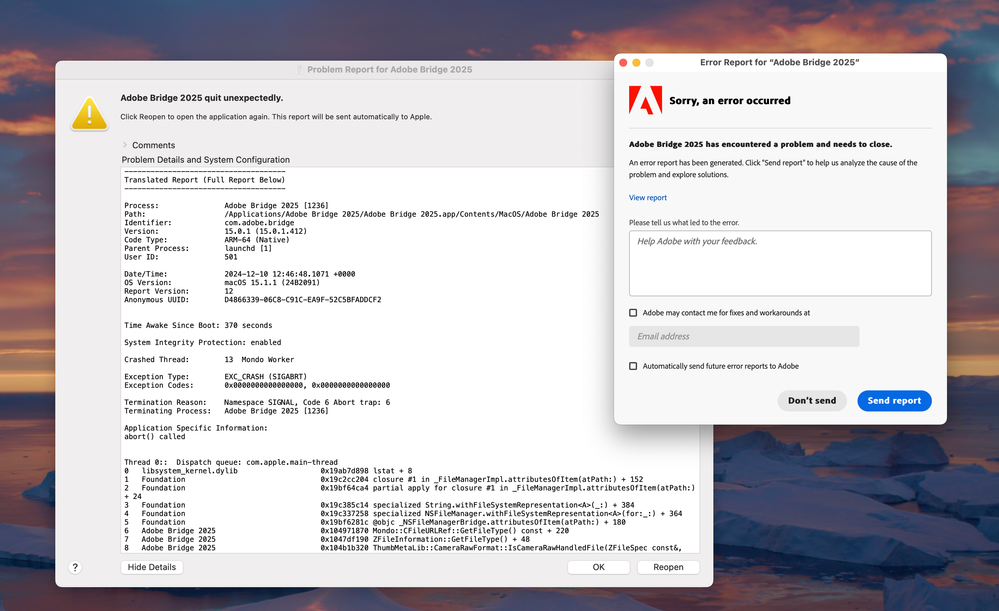This screenshot has width=999, height=611.
Task: Click 'Sorry, an error occurred' heading
Action: [729, 101]
